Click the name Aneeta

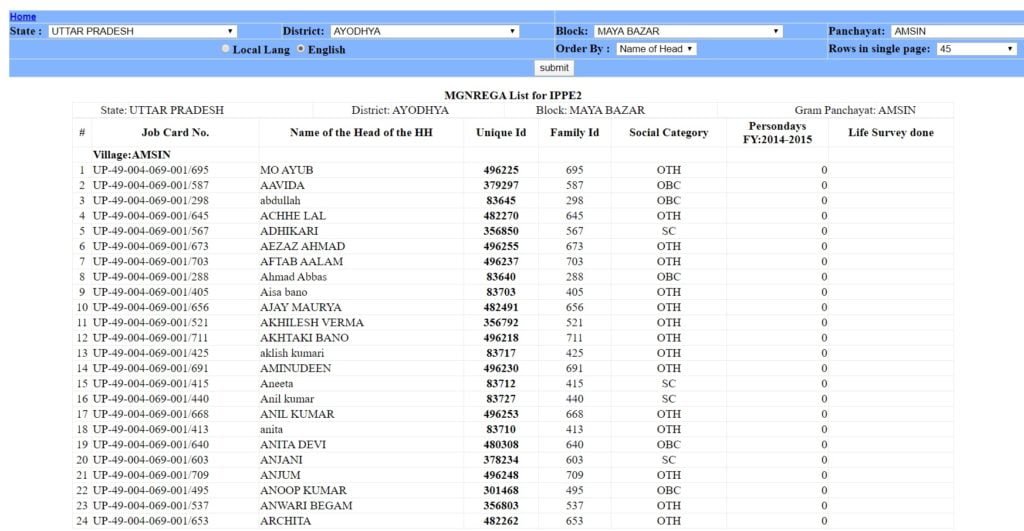click(276, 383)
